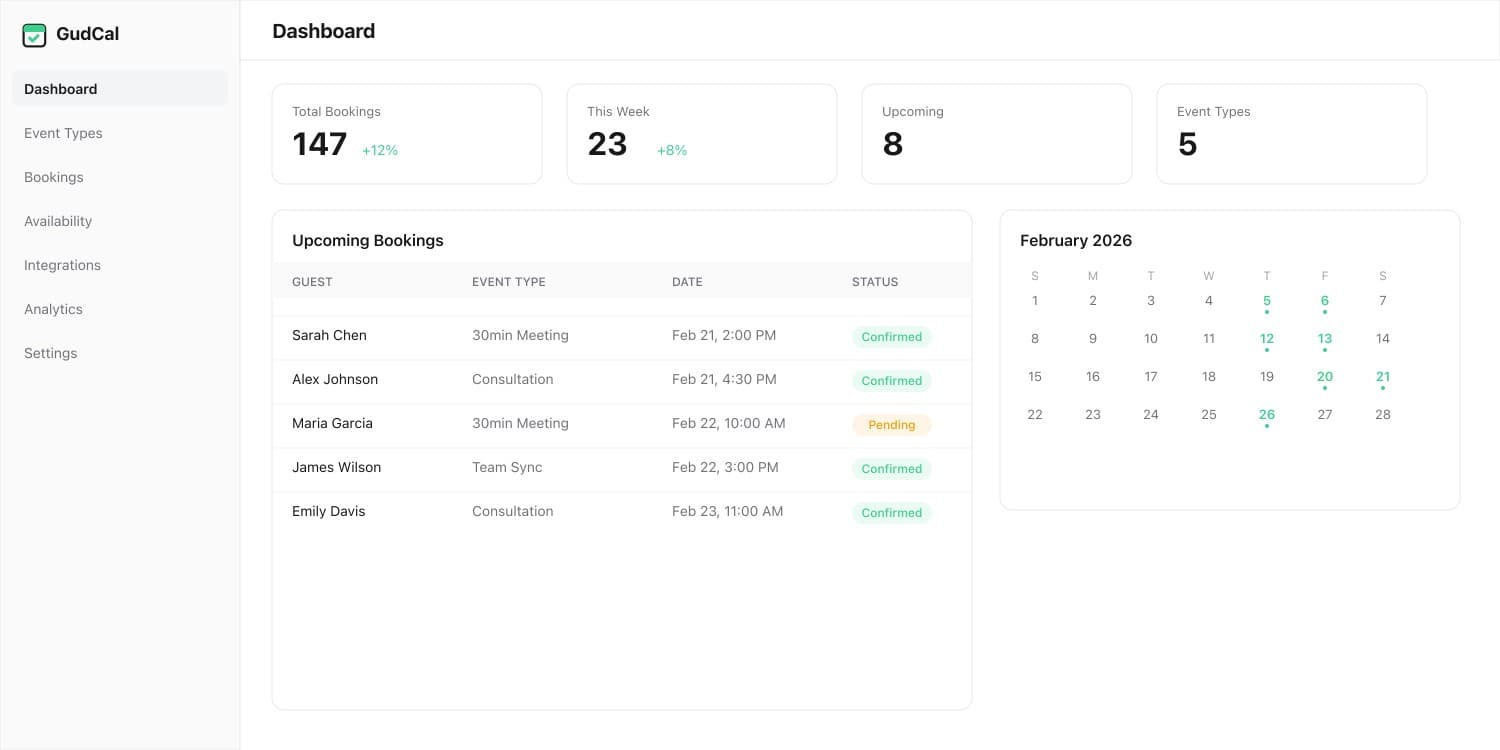Go to Event Types in sidebar

coord(63,133)
